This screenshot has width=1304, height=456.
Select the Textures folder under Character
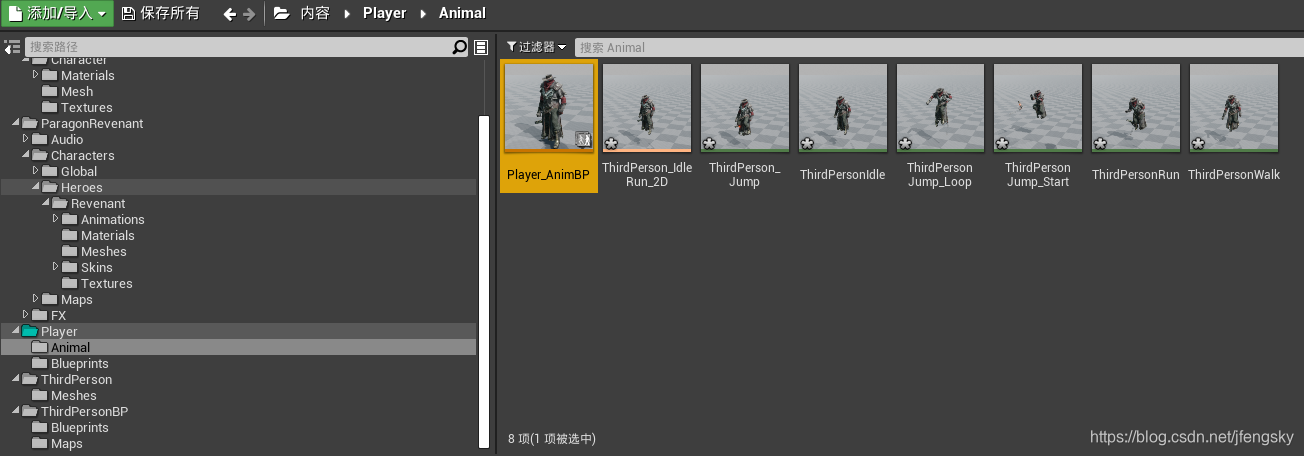(86, 108)
